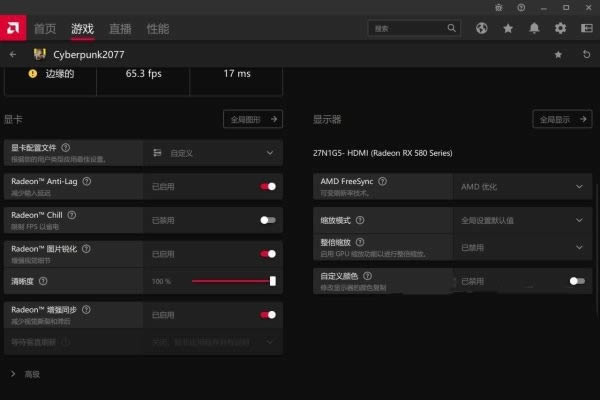Toggle the sidebar panel icon
Image resolution: width=600 pixels, height=400 pixels.
click(587, 28)
